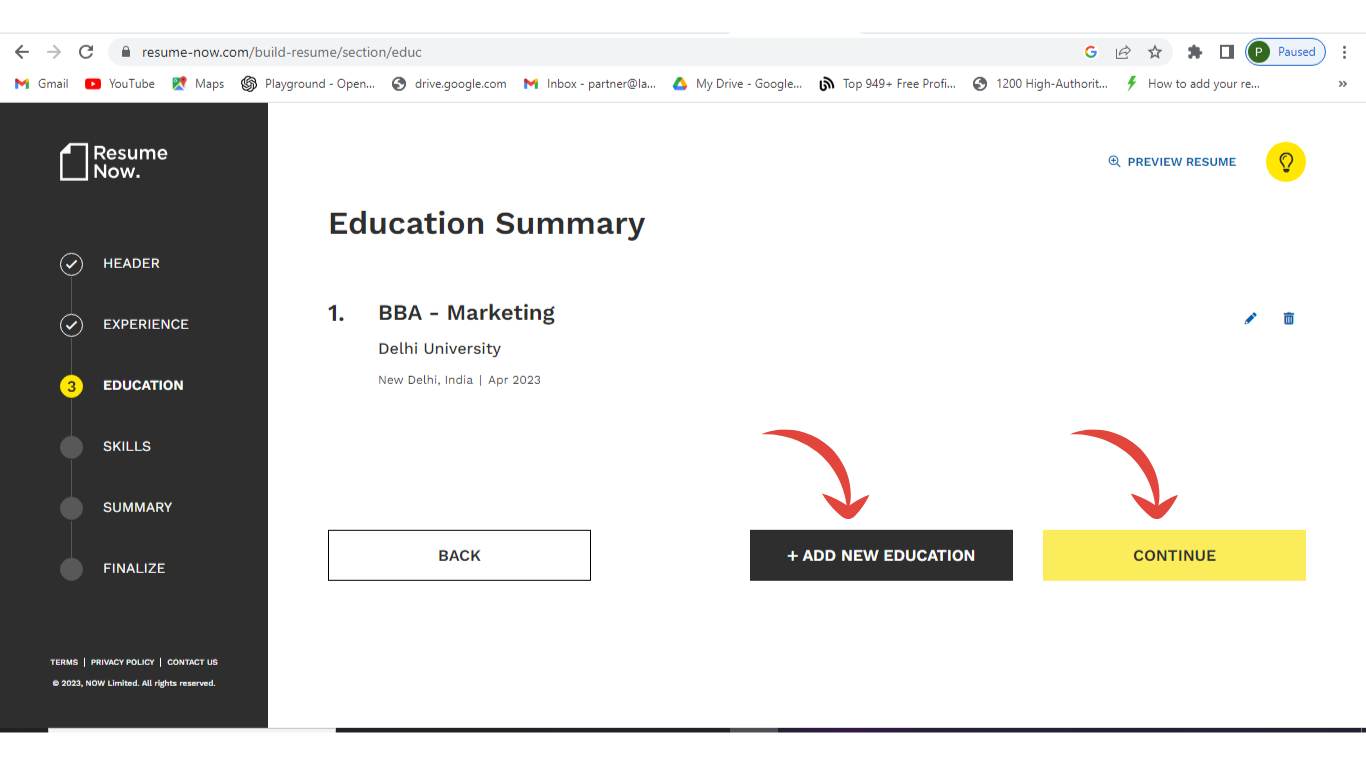1366x768 pixels.
Task: Expand the hidden bookmarks overflow chevron
Action: tap(1342, 84)
